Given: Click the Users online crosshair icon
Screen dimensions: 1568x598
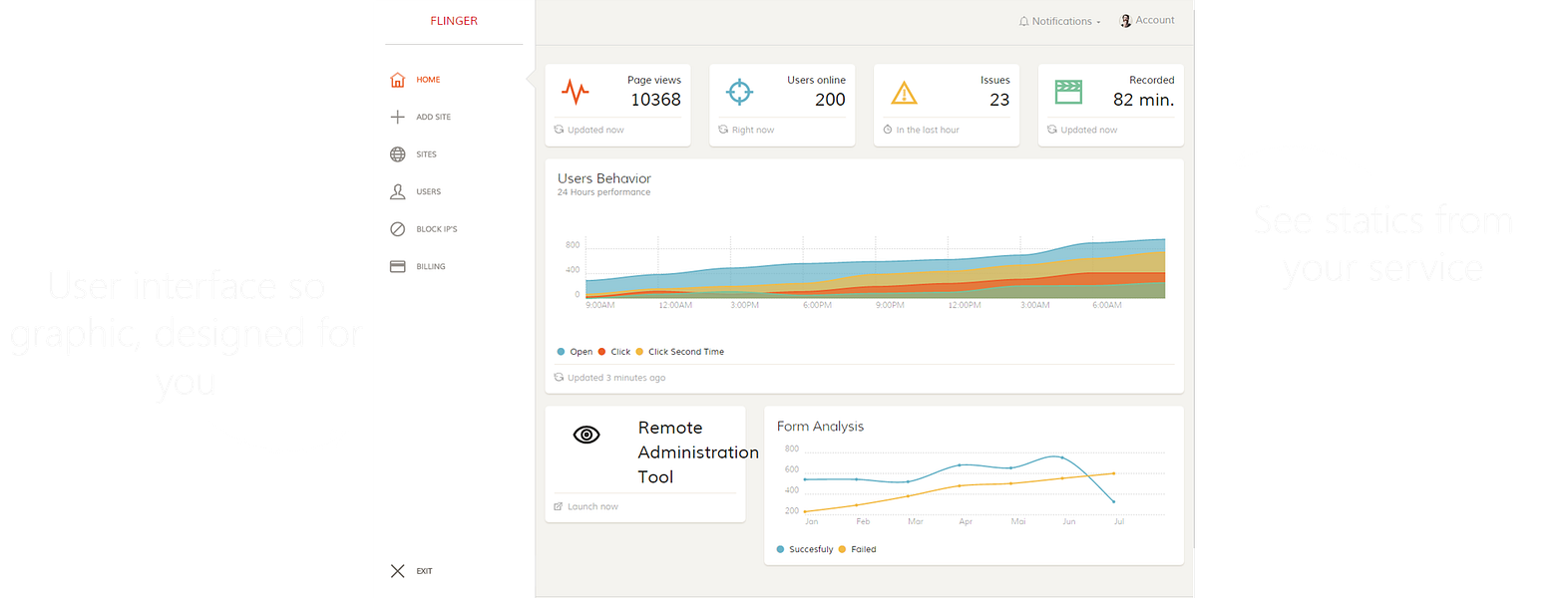Looking at the screenshot, I should pyautogui.click(x=739, y=93).
